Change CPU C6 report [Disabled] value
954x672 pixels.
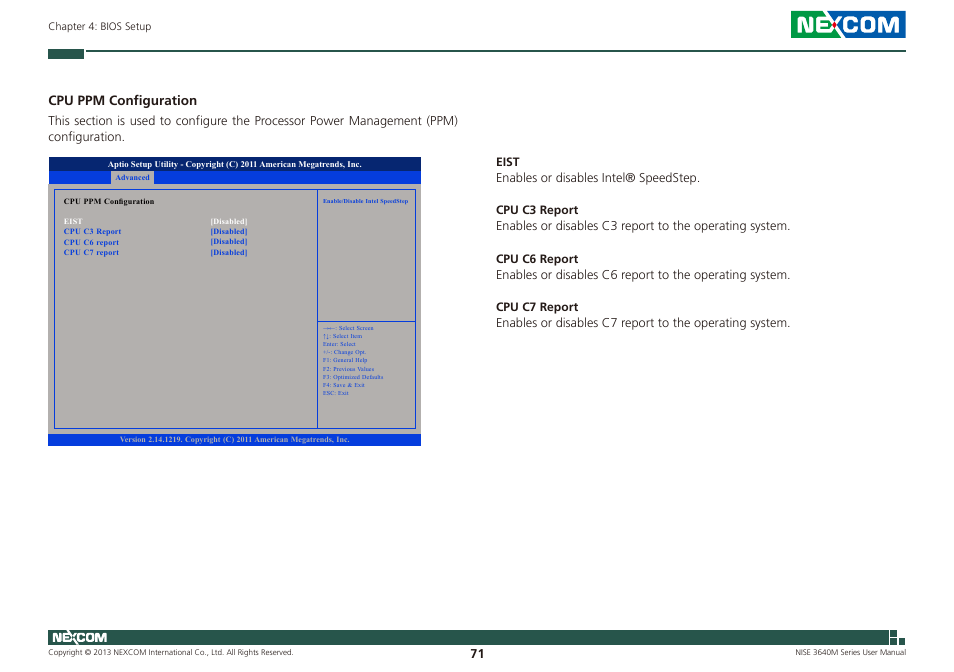pos(229,242)
